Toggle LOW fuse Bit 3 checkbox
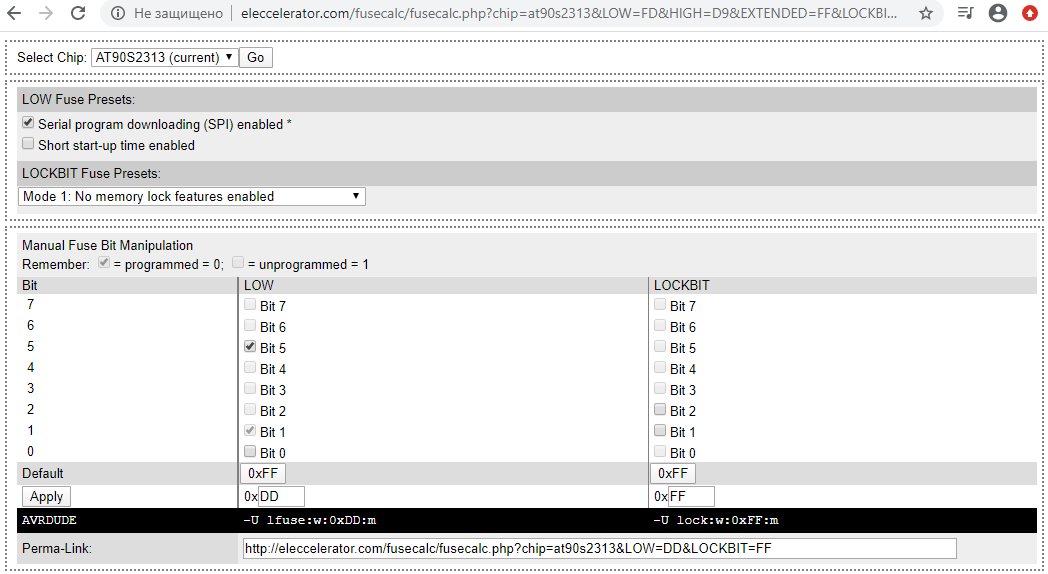The width and height of the screenshot is (1048, 574). pos(250,388)
